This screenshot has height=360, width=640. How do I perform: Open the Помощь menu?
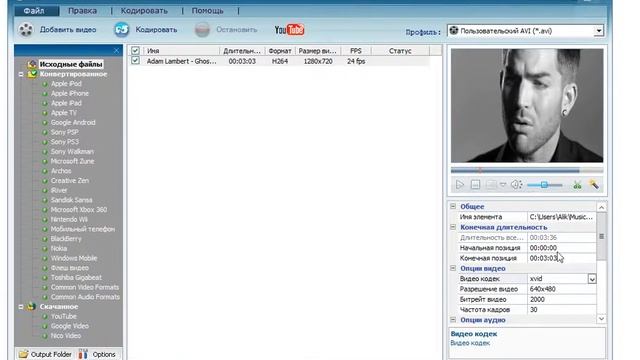(207, 11)
